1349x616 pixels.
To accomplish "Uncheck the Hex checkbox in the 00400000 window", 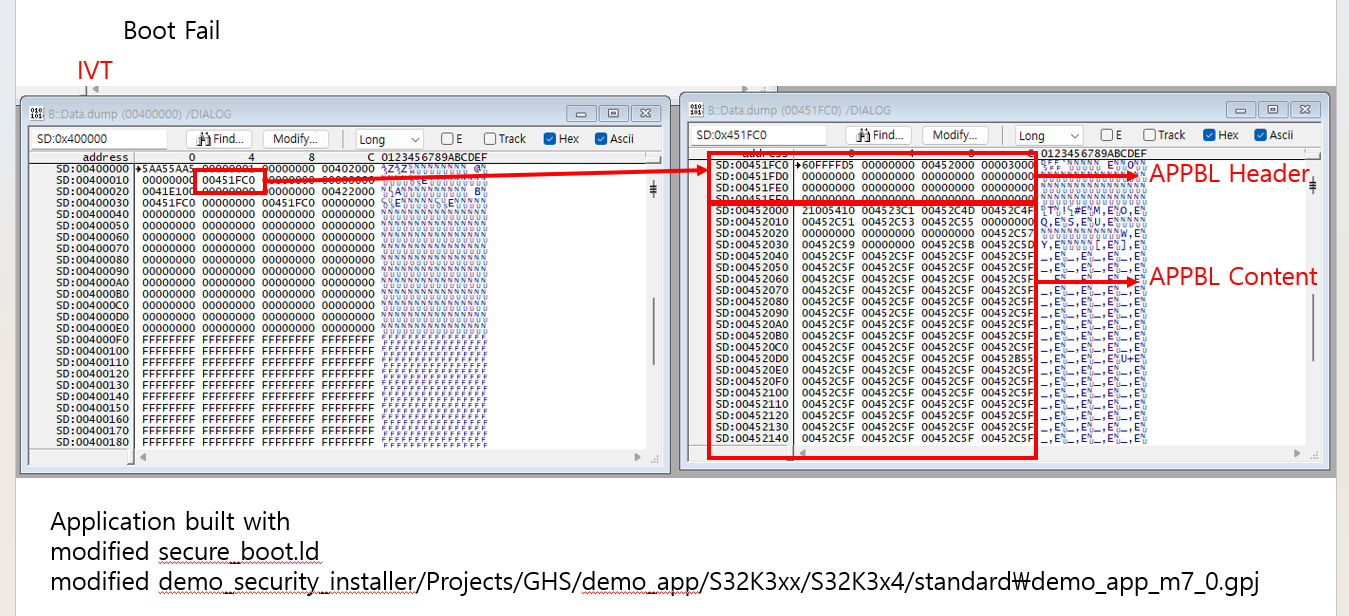I will (551, 139).
